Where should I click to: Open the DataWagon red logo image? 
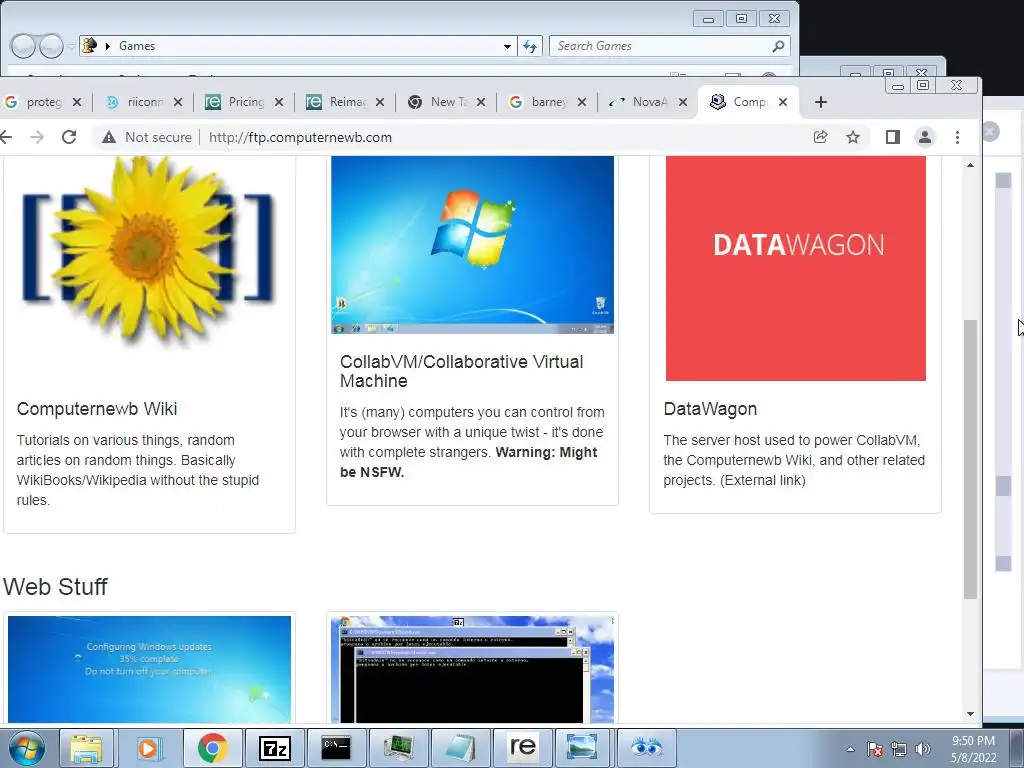pyautogui.click(x=795, y=268)
